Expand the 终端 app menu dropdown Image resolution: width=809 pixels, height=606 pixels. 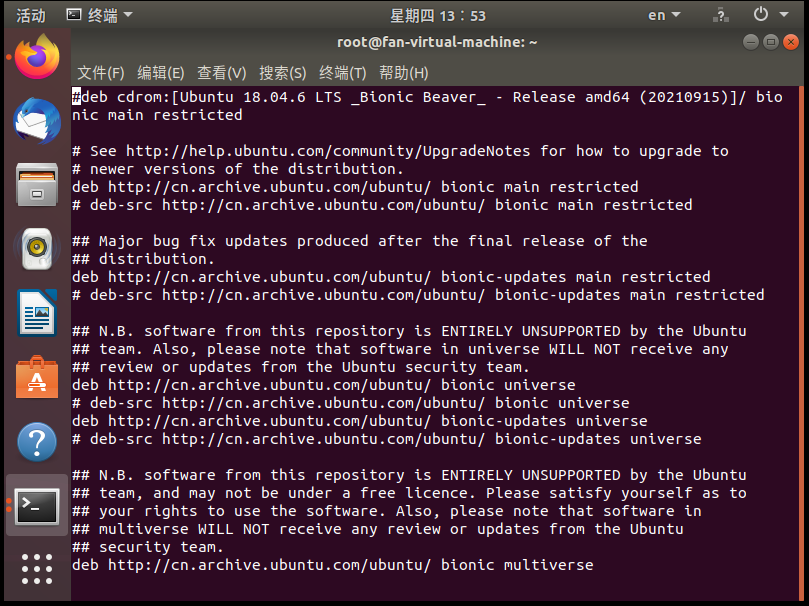[99, 15]
